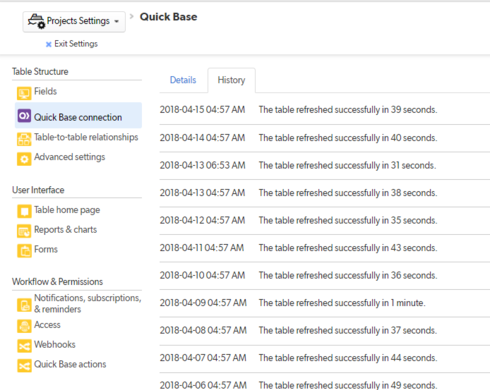This screenshot has width=490, height=390.
Task: Click the Quick Base actions icon
Action: click(x=24, y=366)
